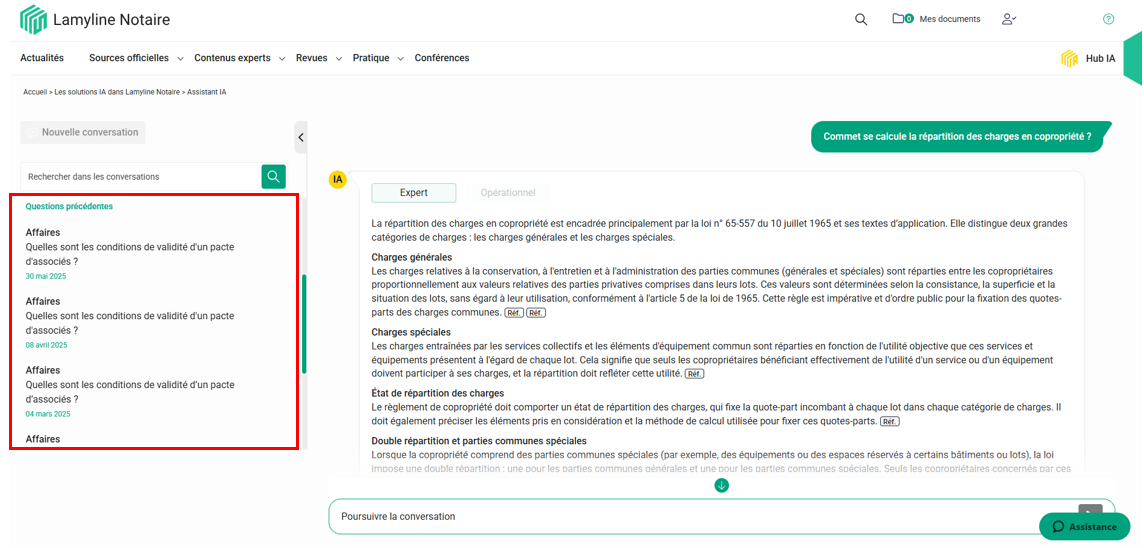Open the 30 mai 2025 previous conversation
This screenshot has width=1144, height=548.
(x=130, y=253)
